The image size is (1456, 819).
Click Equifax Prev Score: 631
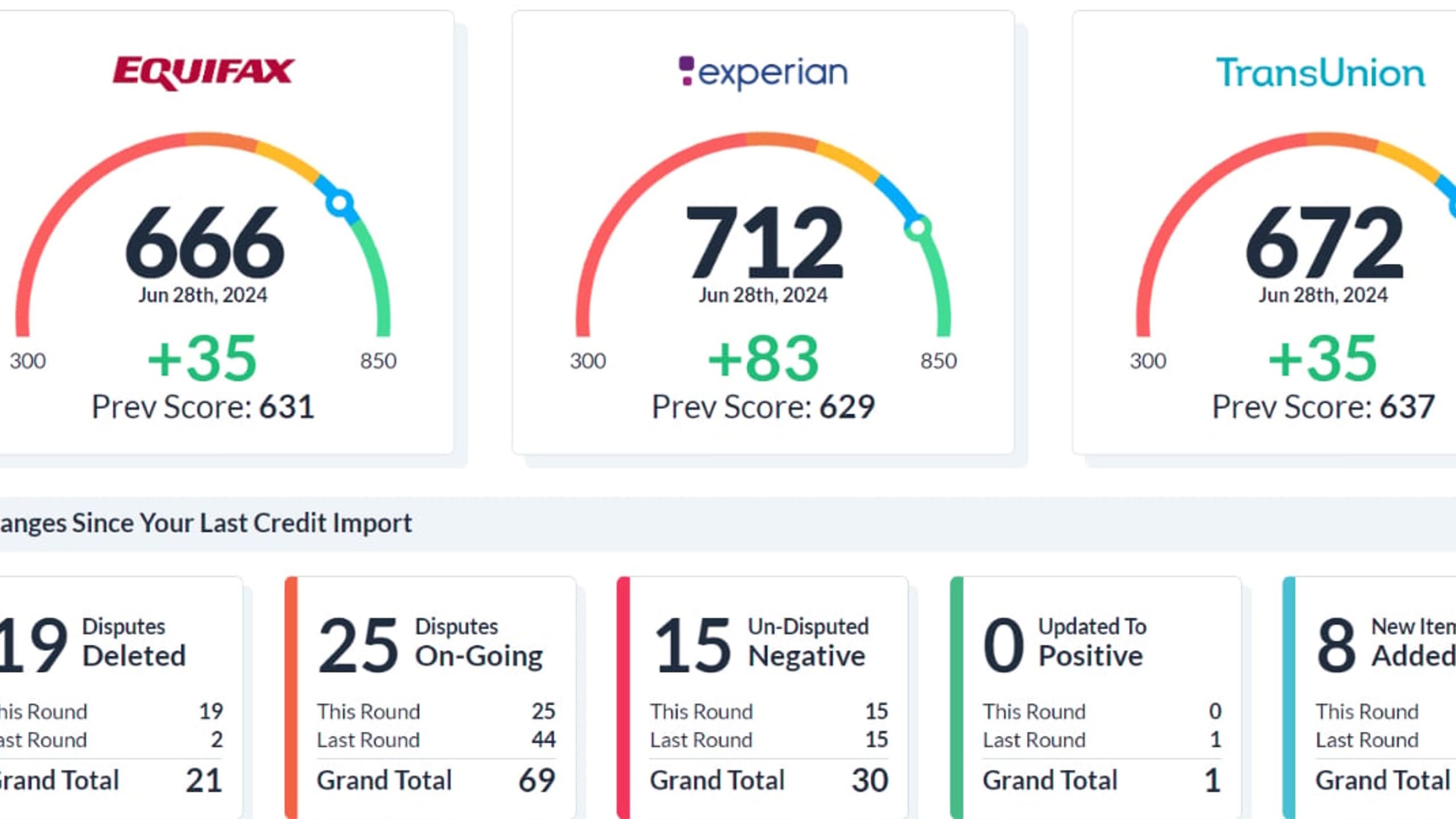[203, 407]
